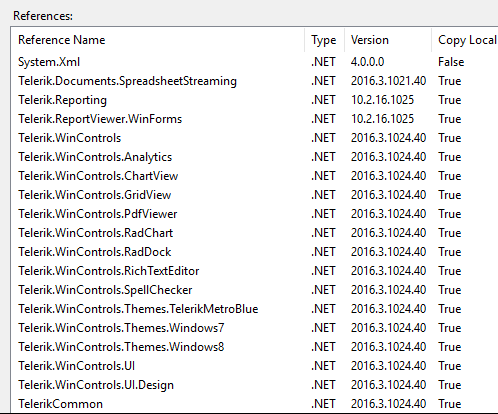Screen dimensions: 498x414
Task: Click version 2016.3.1021.40 of SpreadsheetStreaming
Action: 388,81
